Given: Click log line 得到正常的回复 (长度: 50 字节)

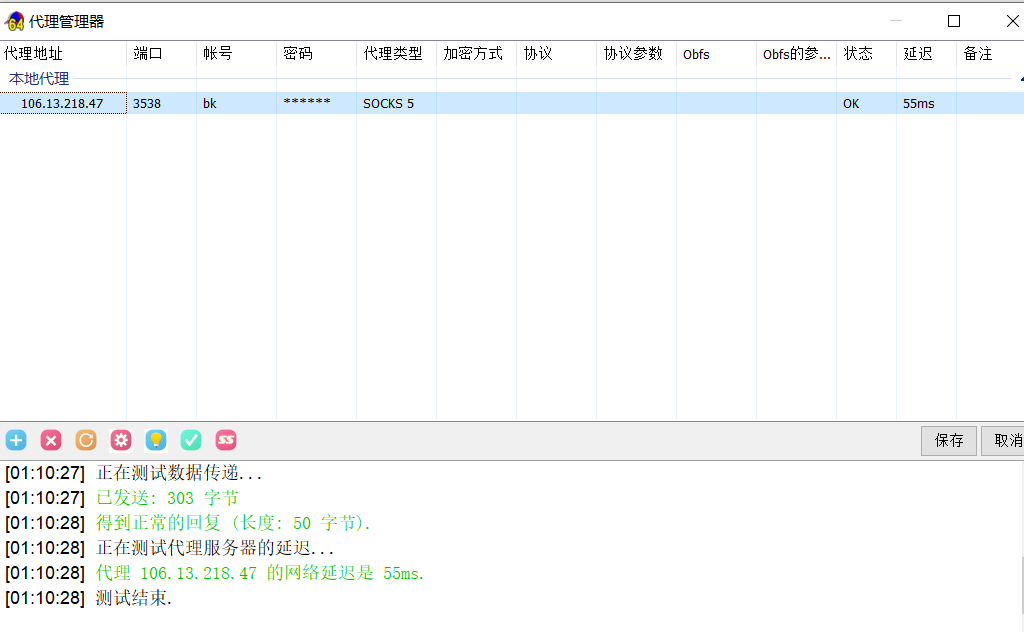Looking at the screenshot, I should point(188,523).
